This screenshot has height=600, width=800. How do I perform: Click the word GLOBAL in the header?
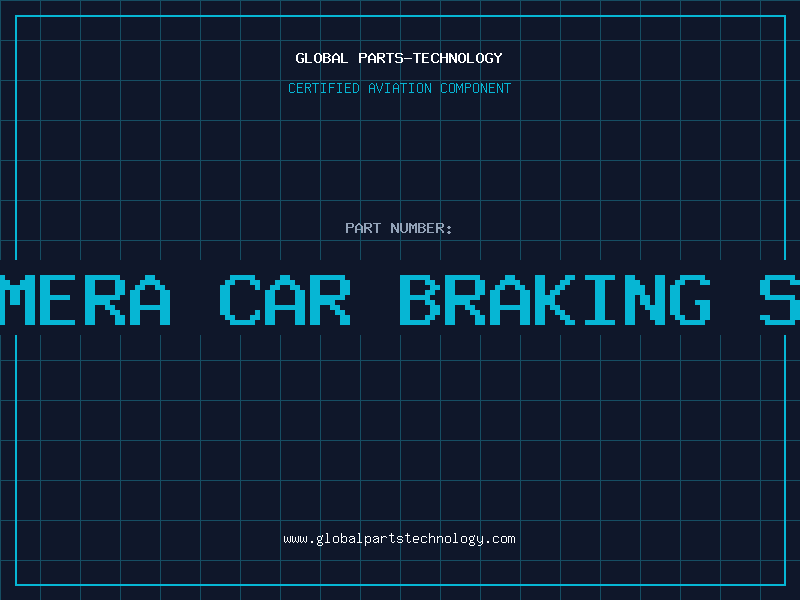pyautogui.click(x=321, y=58)
